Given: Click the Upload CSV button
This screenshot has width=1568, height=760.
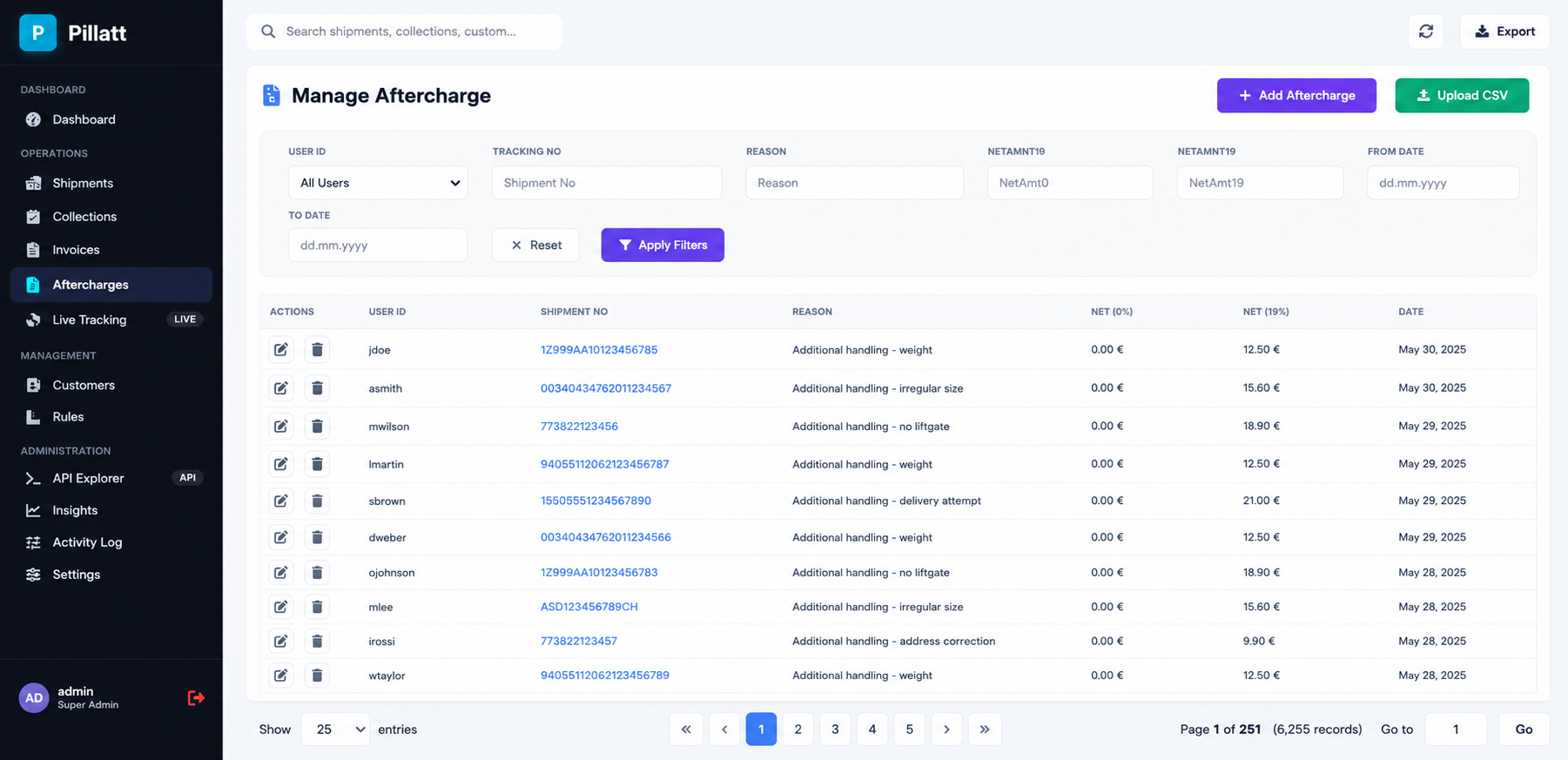Looking at the screenshot, I should click(x=1462, y=96).
